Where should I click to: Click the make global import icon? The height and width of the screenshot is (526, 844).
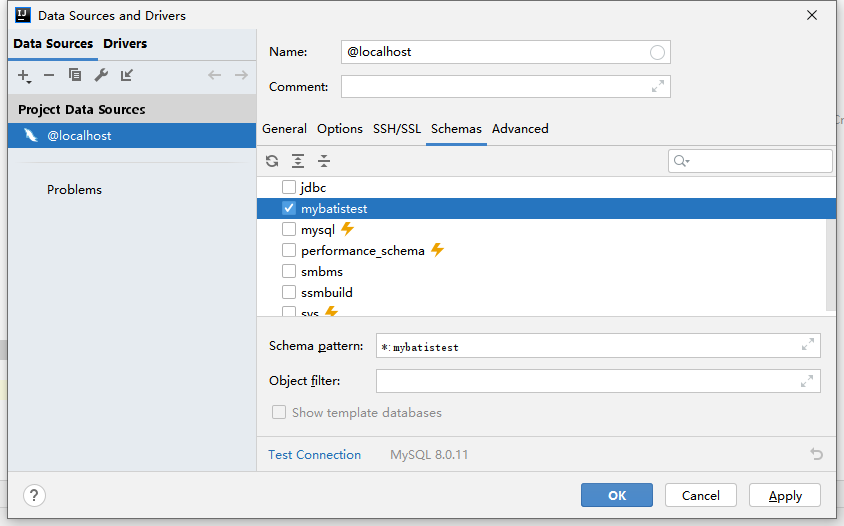point(127,75)
